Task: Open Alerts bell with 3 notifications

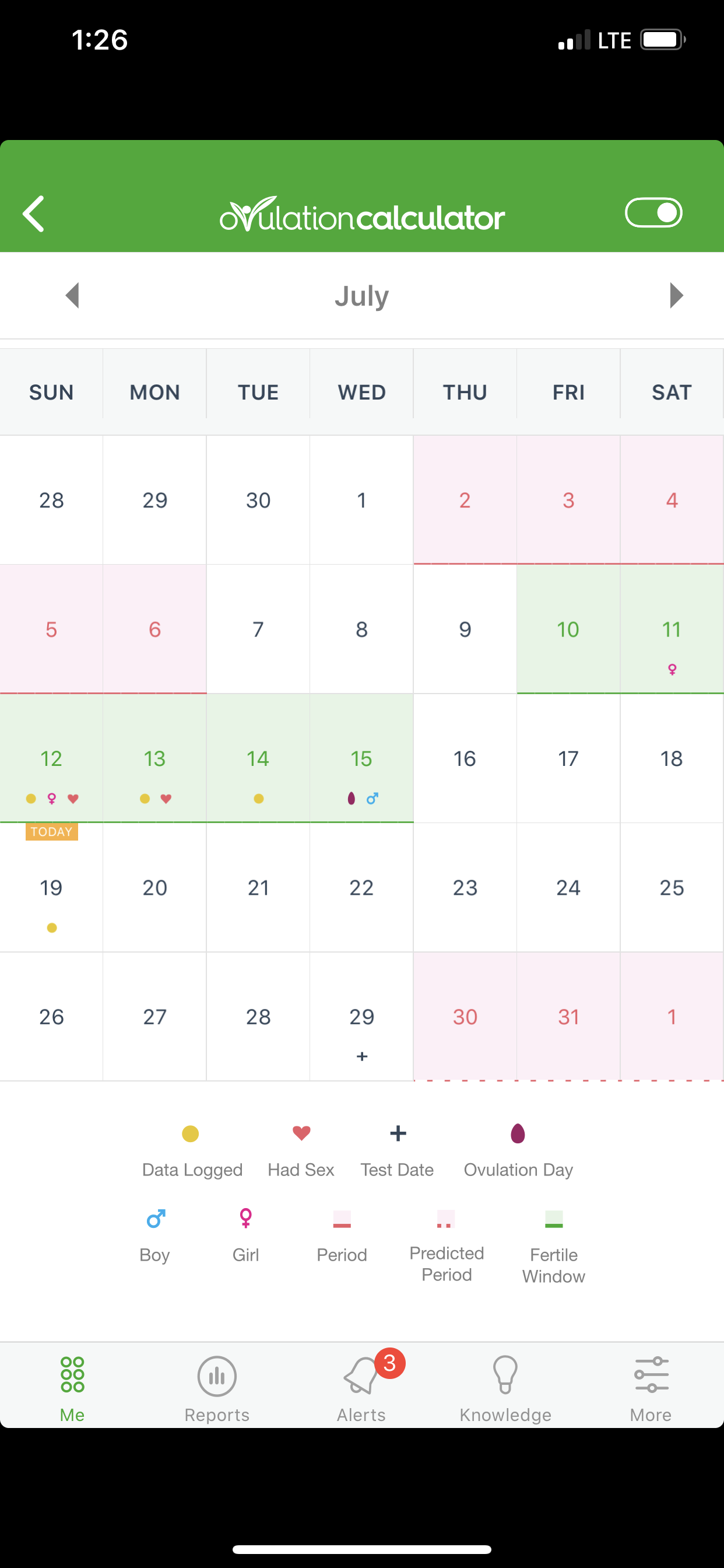Action: (362, 1389)
